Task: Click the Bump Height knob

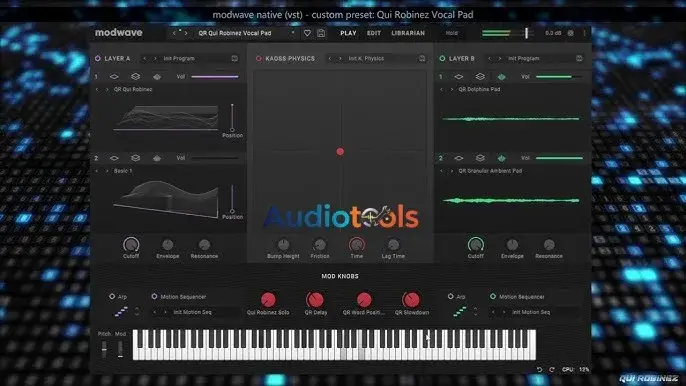Action: pos(284,245)
